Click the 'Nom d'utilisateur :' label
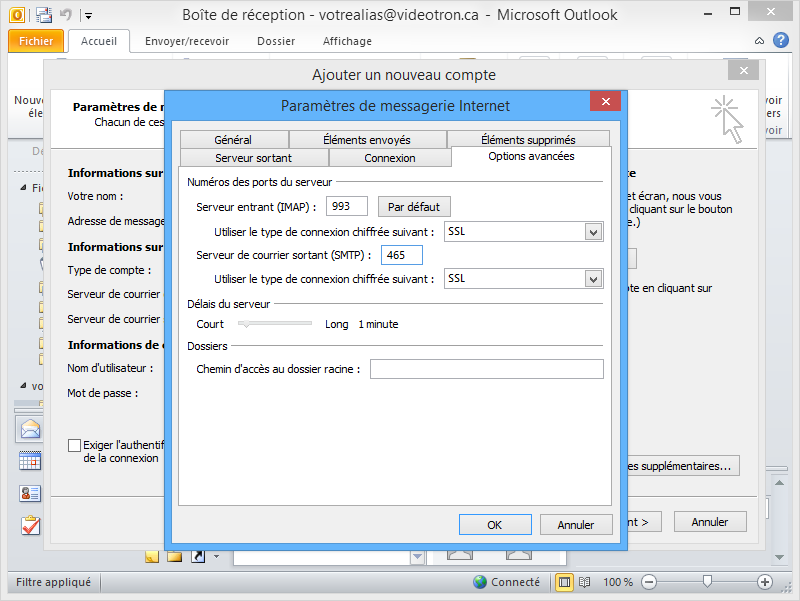 click(x=110, y=368)
